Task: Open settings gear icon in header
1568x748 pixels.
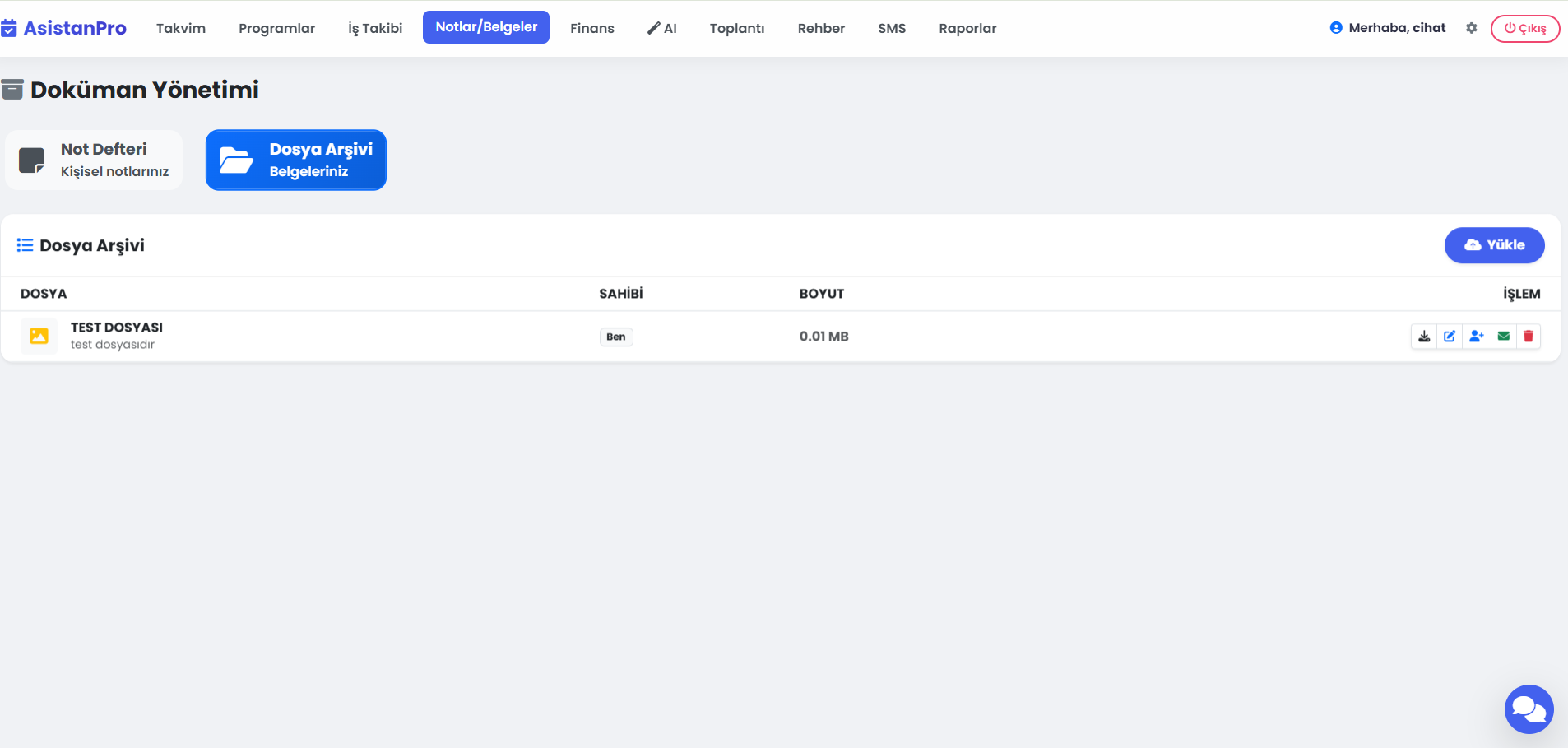Action: click(x=1472, y=28)
